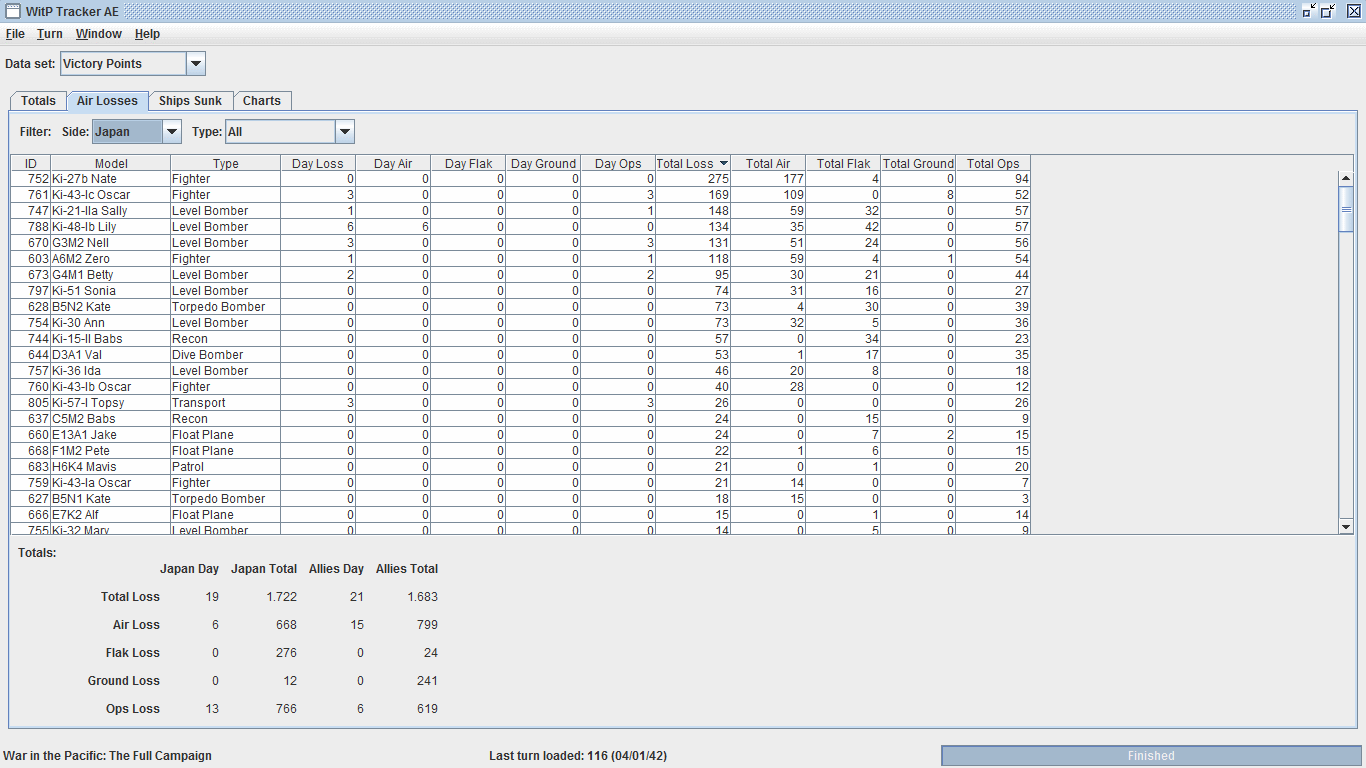Select the B5N2 Kate row
This screenshot has width=1366, height=768.
coord(521,307)
